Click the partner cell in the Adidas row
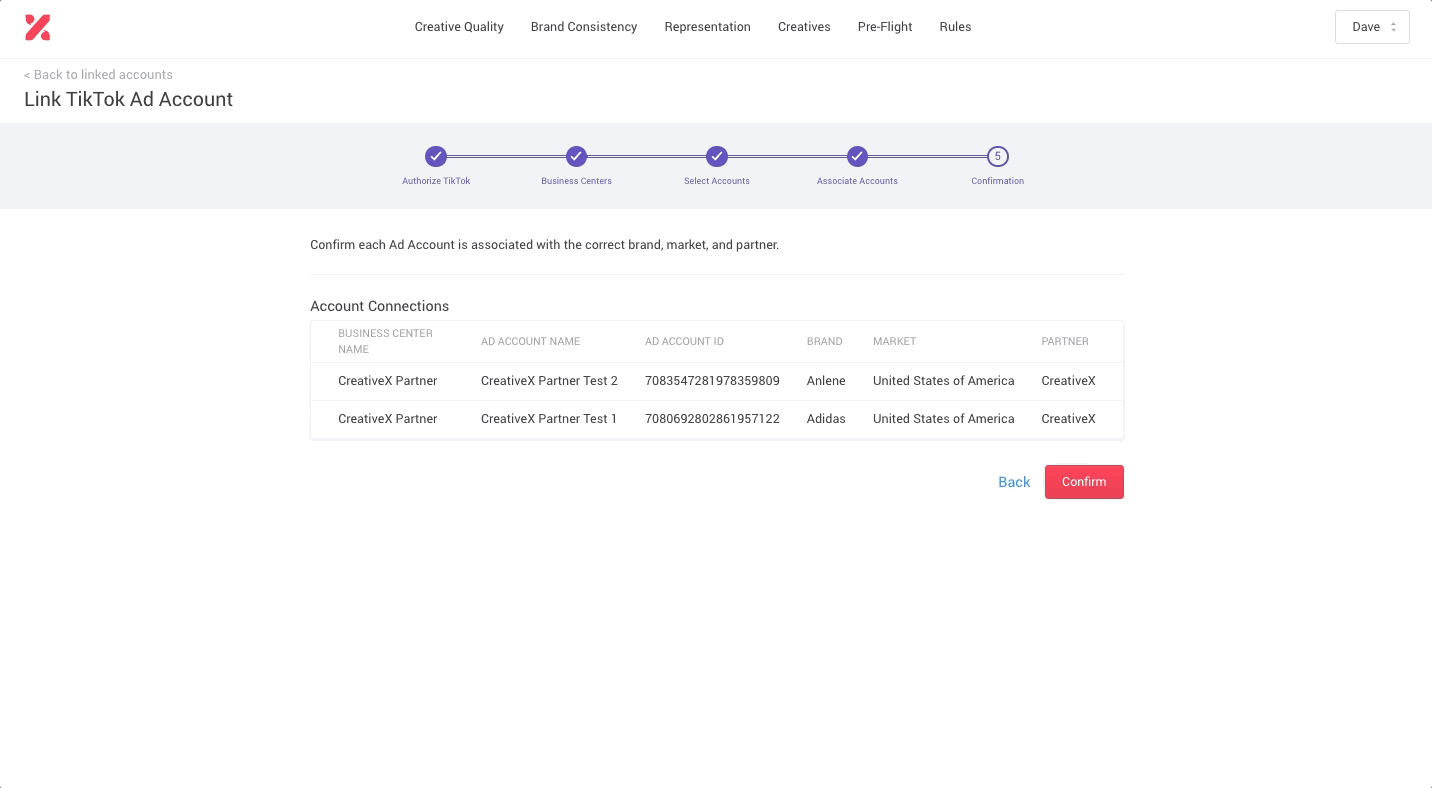This screenshot has width=1432, height=788. click(x=1068, y=419)
